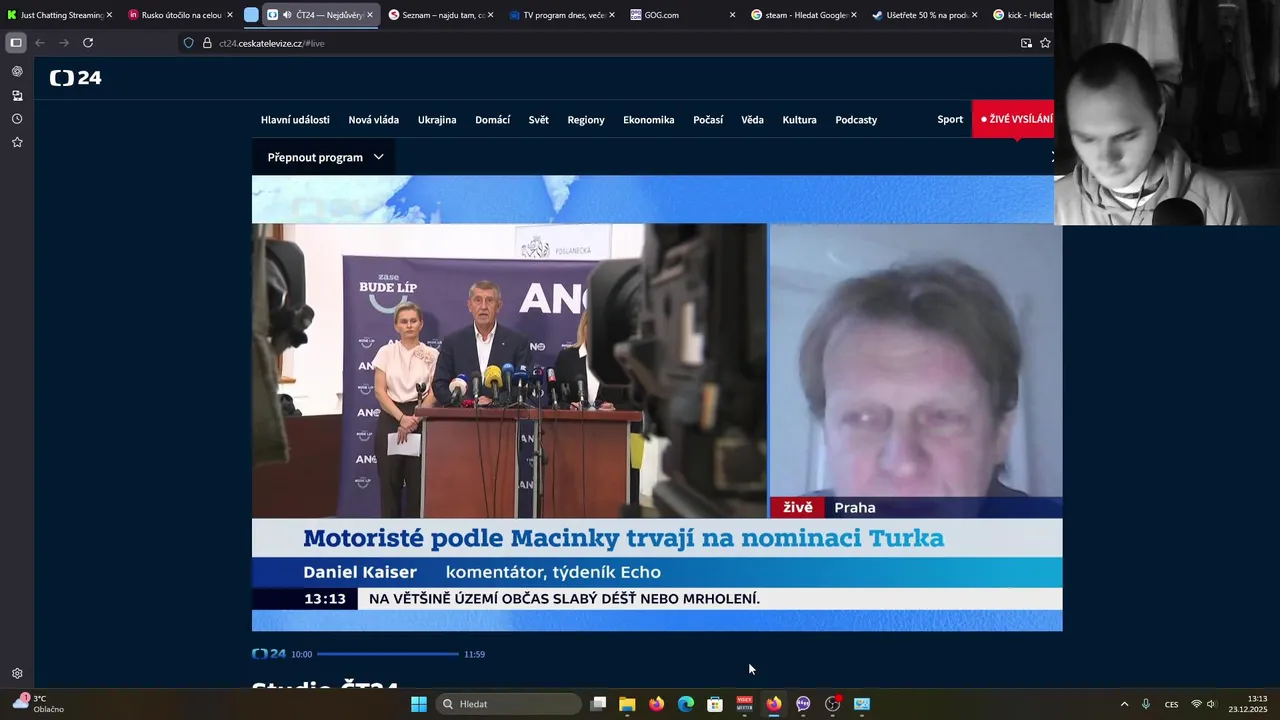Open the blank blue pinned tab
This screenshot has height=720, width=1280.
[x=251, y=15]
